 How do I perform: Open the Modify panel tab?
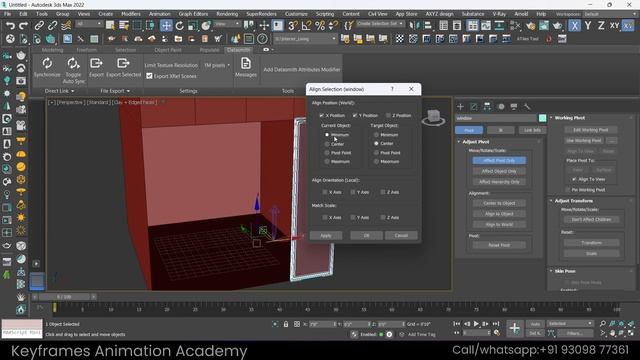point(474,107)
